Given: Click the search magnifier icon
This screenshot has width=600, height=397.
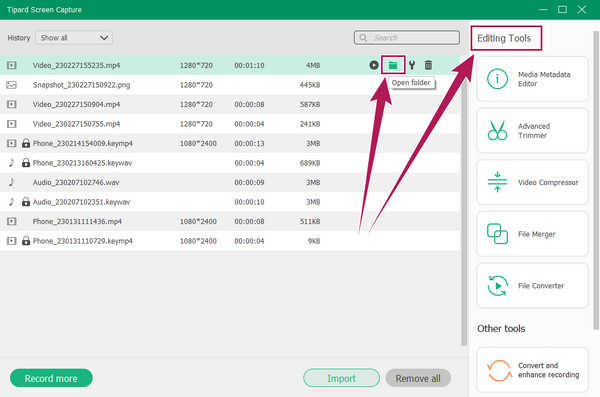Looking at the screenshot, I should (x=363, y=38).
